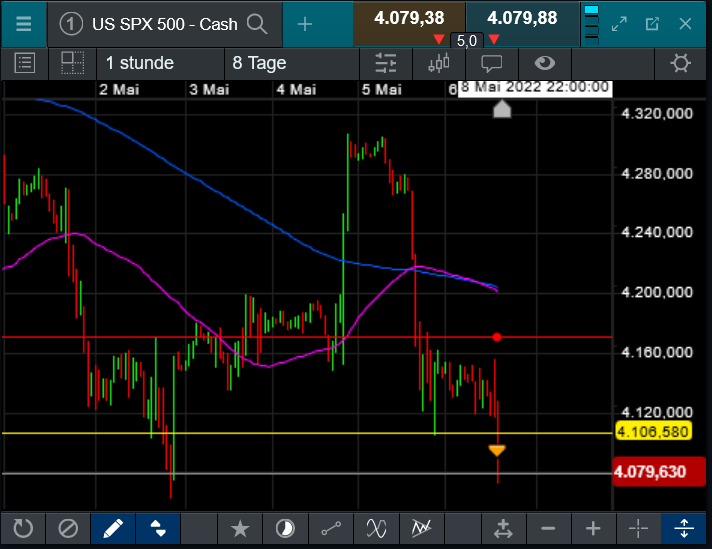Open chart settings gear
This screenshot has width=712, height=549.
(x=680, y=63)
